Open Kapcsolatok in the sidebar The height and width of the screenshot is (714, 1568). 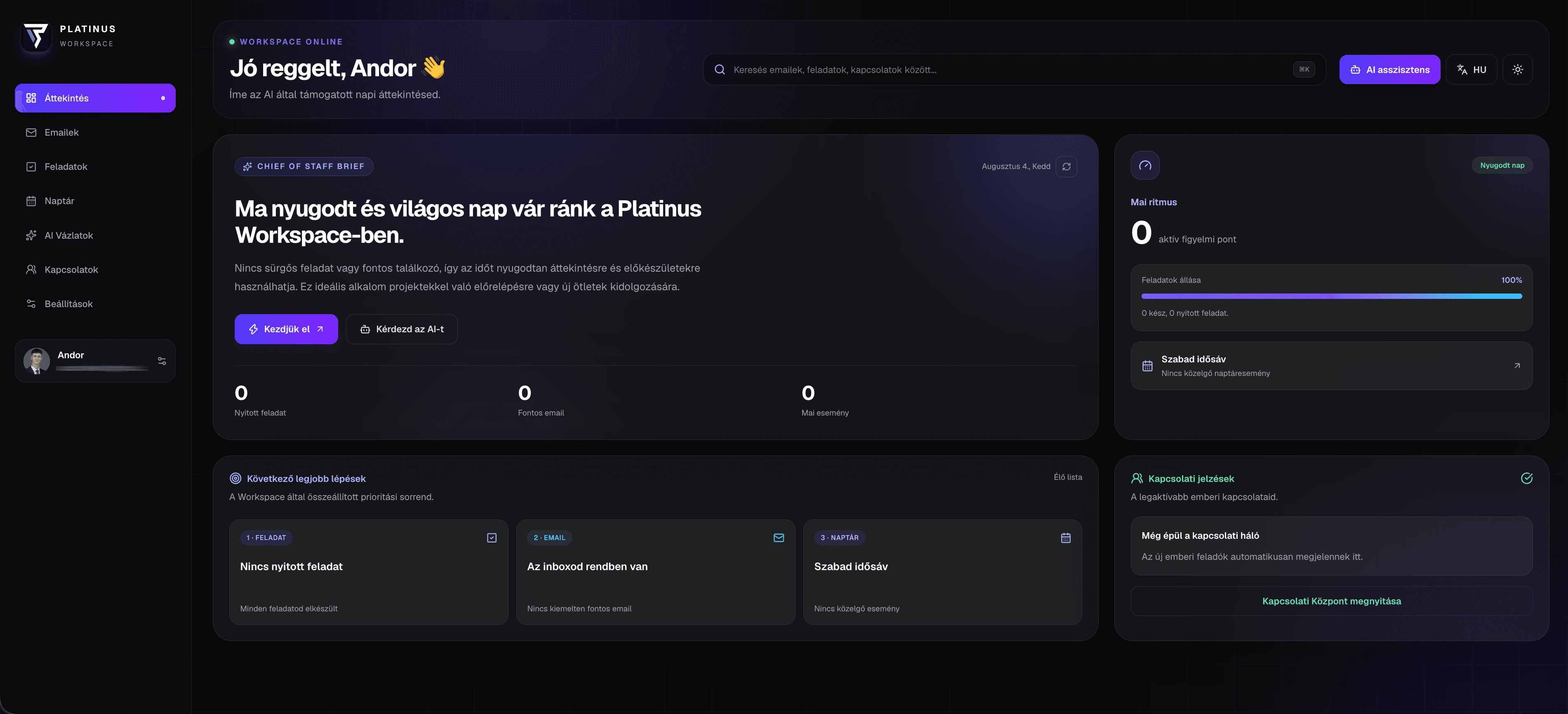tap(96, 269)
